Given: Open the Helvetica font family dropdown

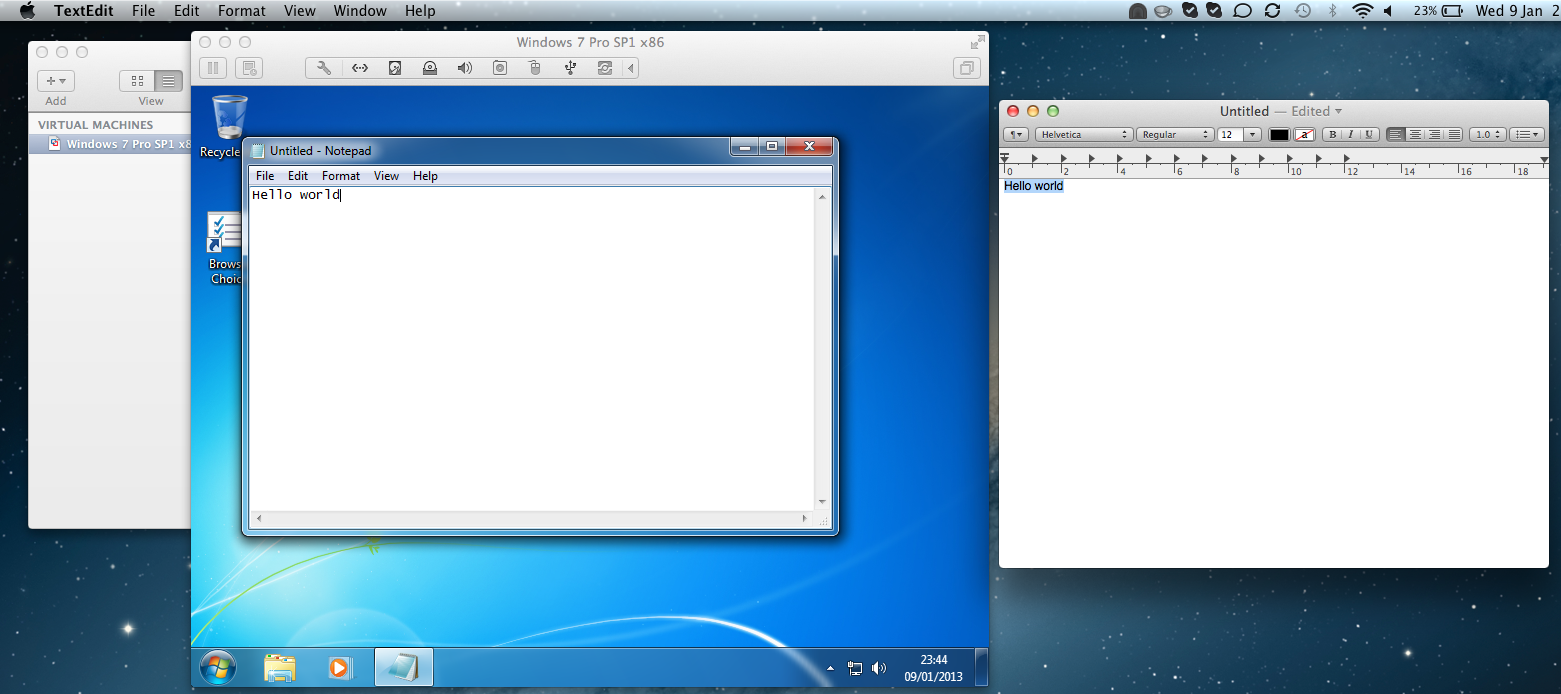Looking at the screenshot, I should click(x=1083, y=135).
